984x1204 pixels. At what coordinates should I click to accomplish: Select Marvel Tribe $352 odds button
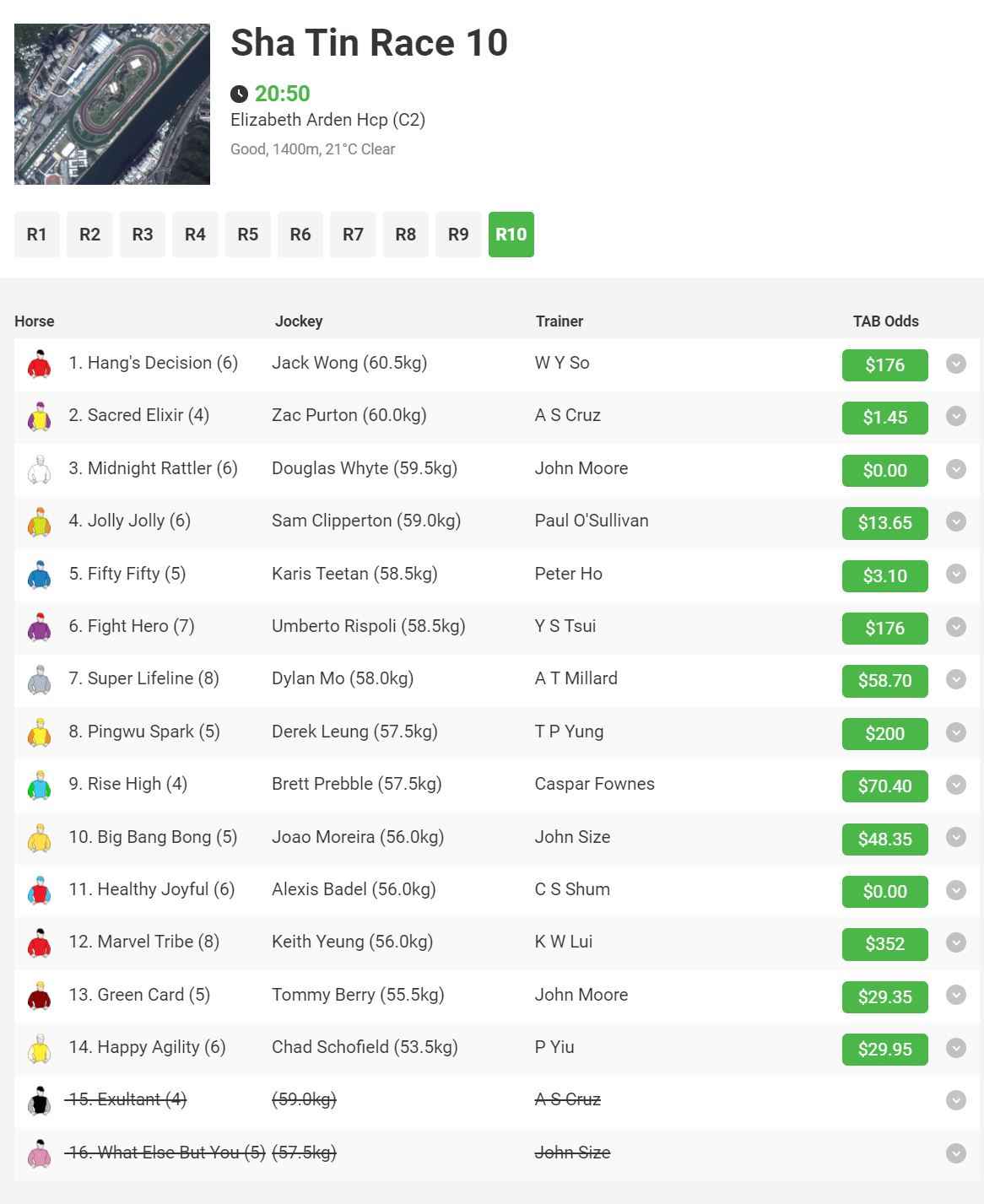884,944
